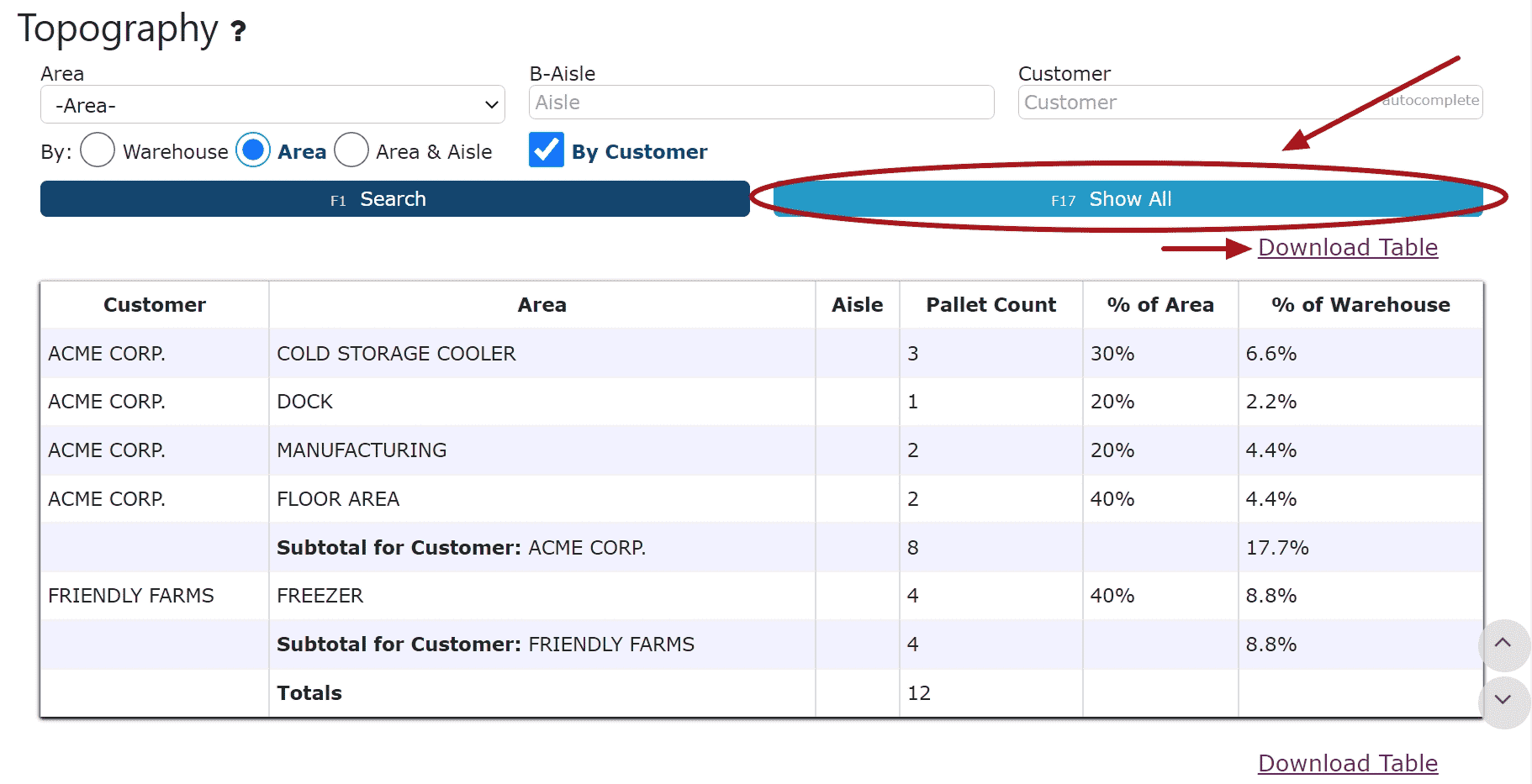Click into the Customer autocomplete field

[1194, 103]
